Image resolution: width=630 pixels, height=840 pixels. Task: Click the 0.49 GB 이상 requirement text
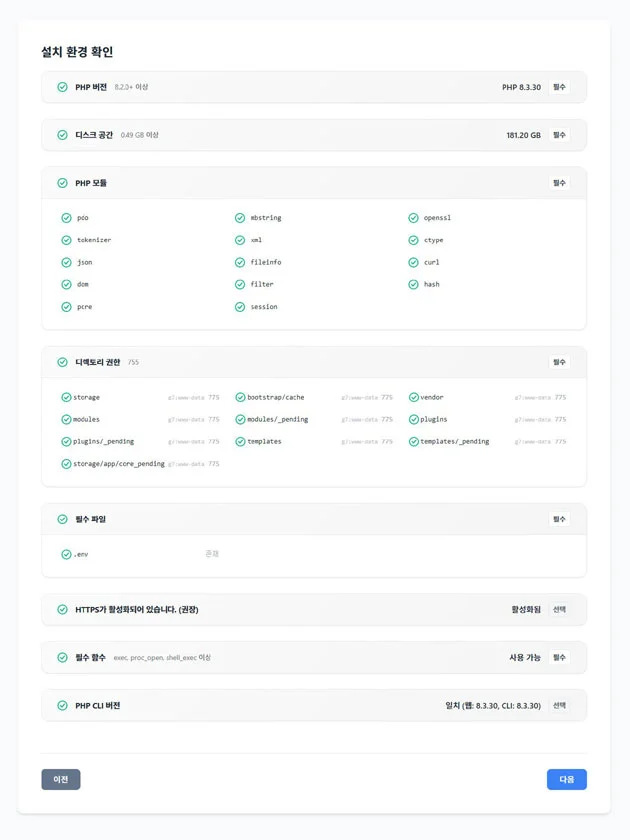point(139,135)
